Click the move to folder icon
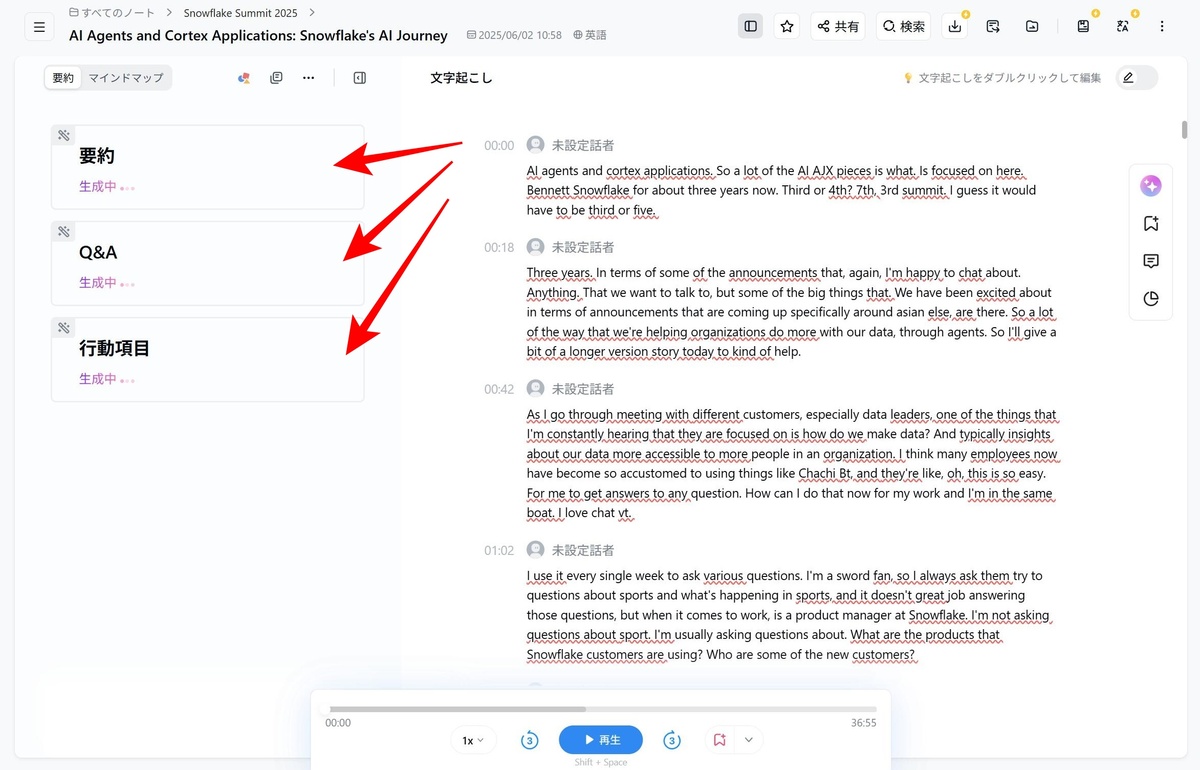 (x=1031, y=27)
